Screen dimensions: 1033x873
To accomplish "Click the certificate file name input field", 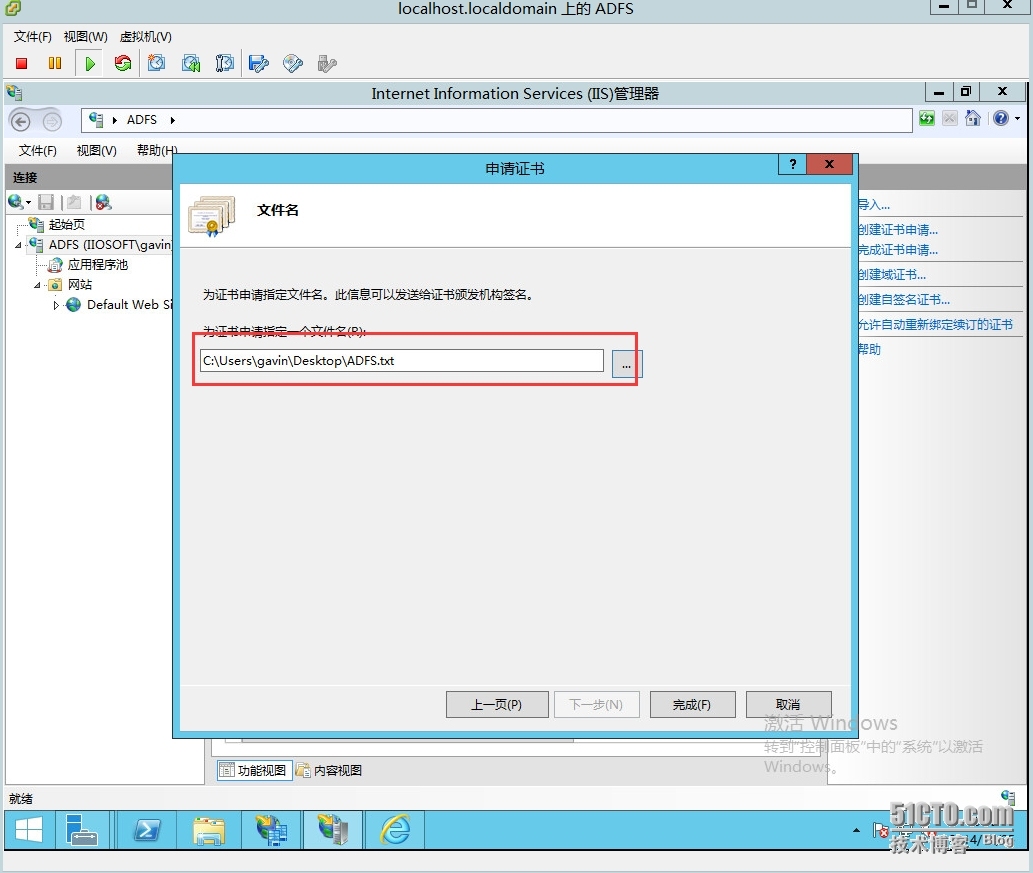I will pyautogui.click(x=402, y=361).
